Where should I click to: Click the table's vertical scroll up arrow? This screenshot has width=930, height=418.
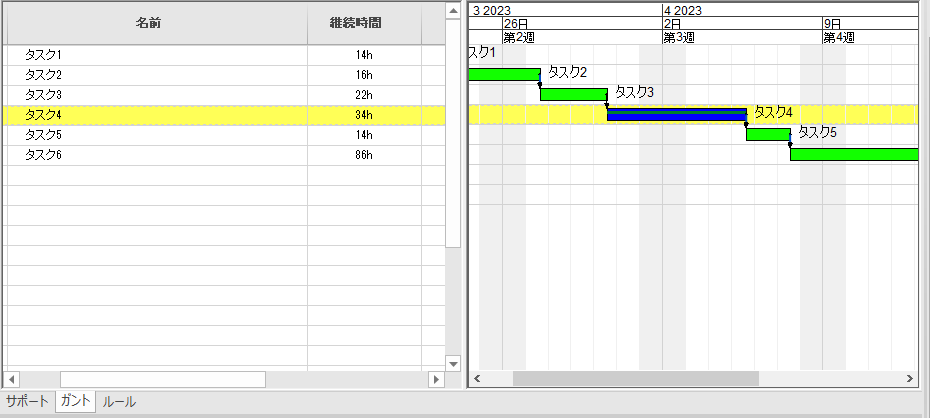(x=453, y=11)
